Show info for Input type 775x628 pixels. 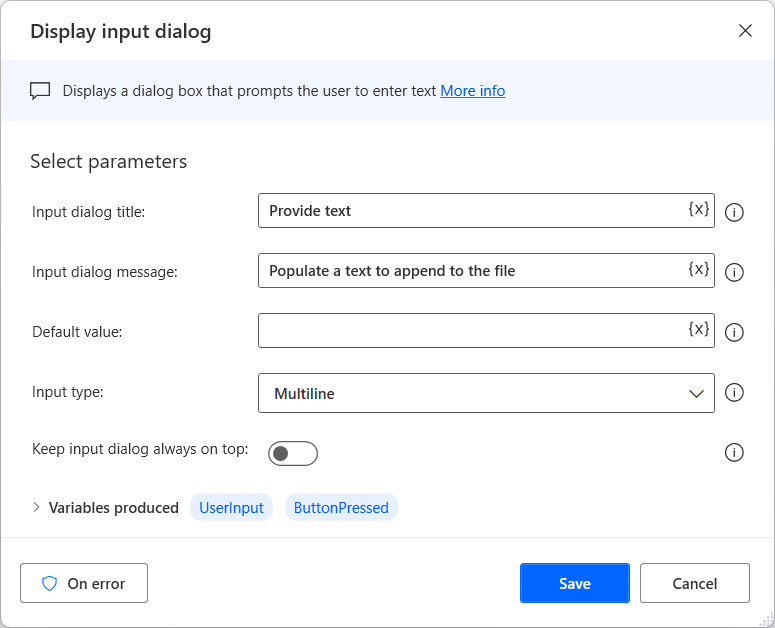click(734, 392)
